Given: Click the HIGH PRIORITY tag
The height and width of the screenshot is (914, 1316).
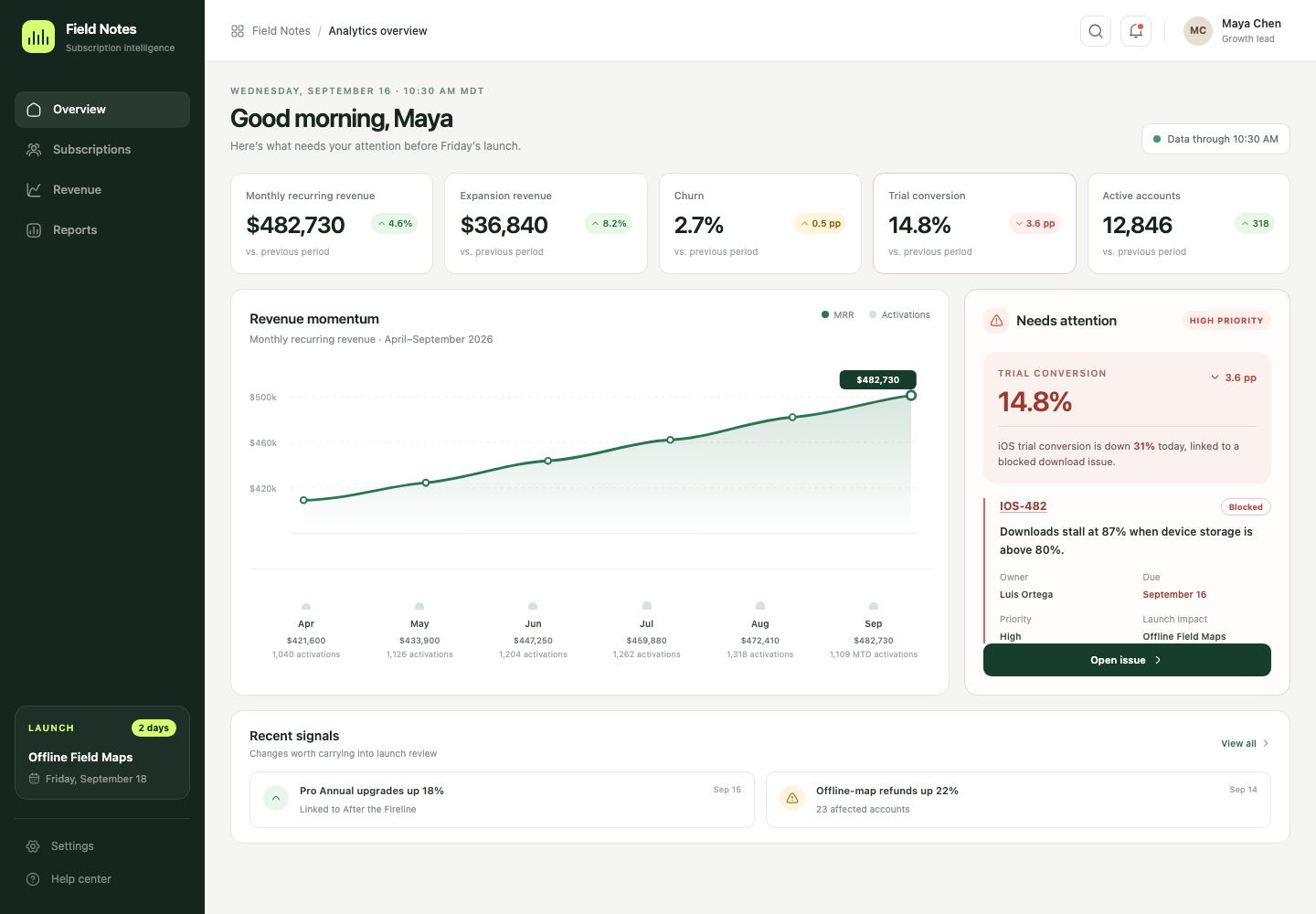Looking at the screenshot, I should point(1226,321).
